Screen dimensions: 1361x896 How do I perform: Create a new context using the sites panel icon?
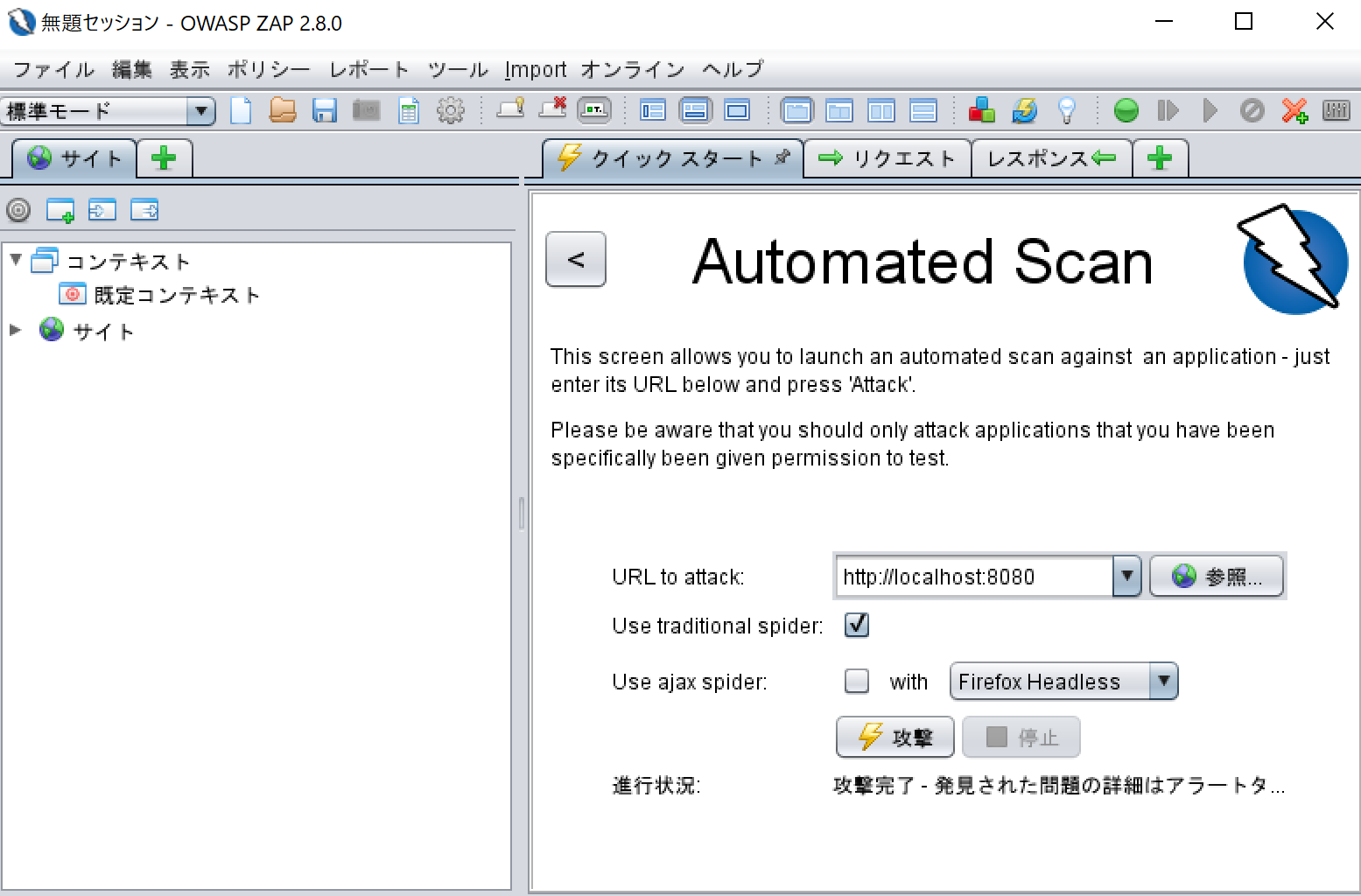(60, 210)
